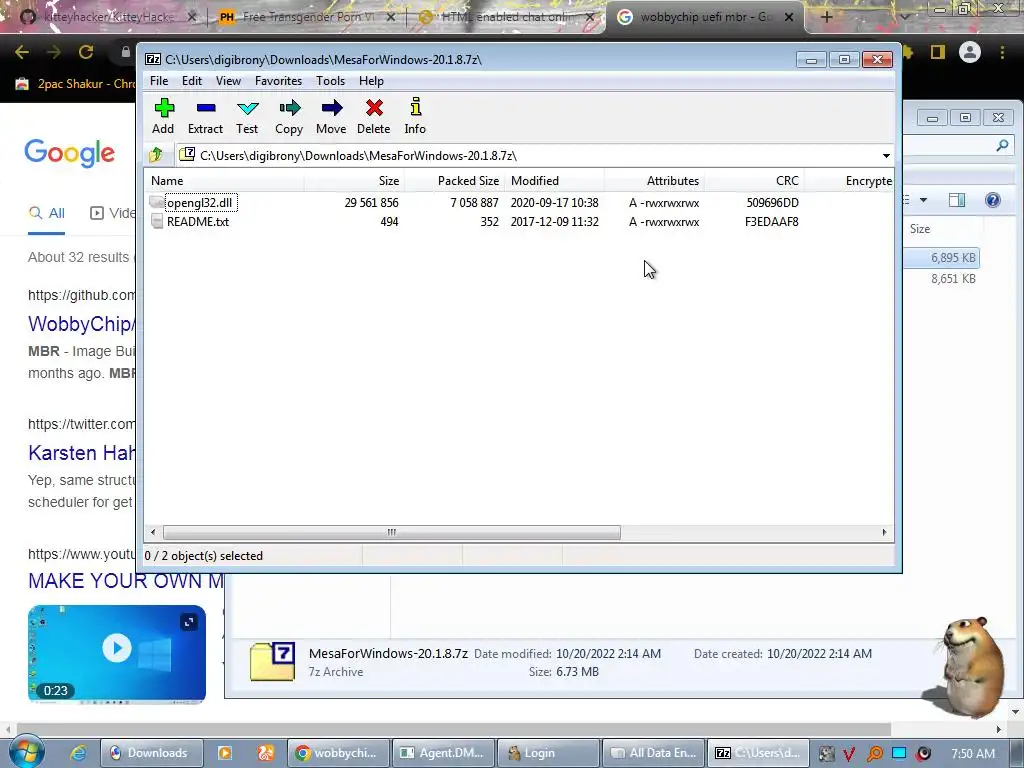Screen dimensions: 1024x768
Task: Switch to the Login taskbar window
Action: coord(548,753)
